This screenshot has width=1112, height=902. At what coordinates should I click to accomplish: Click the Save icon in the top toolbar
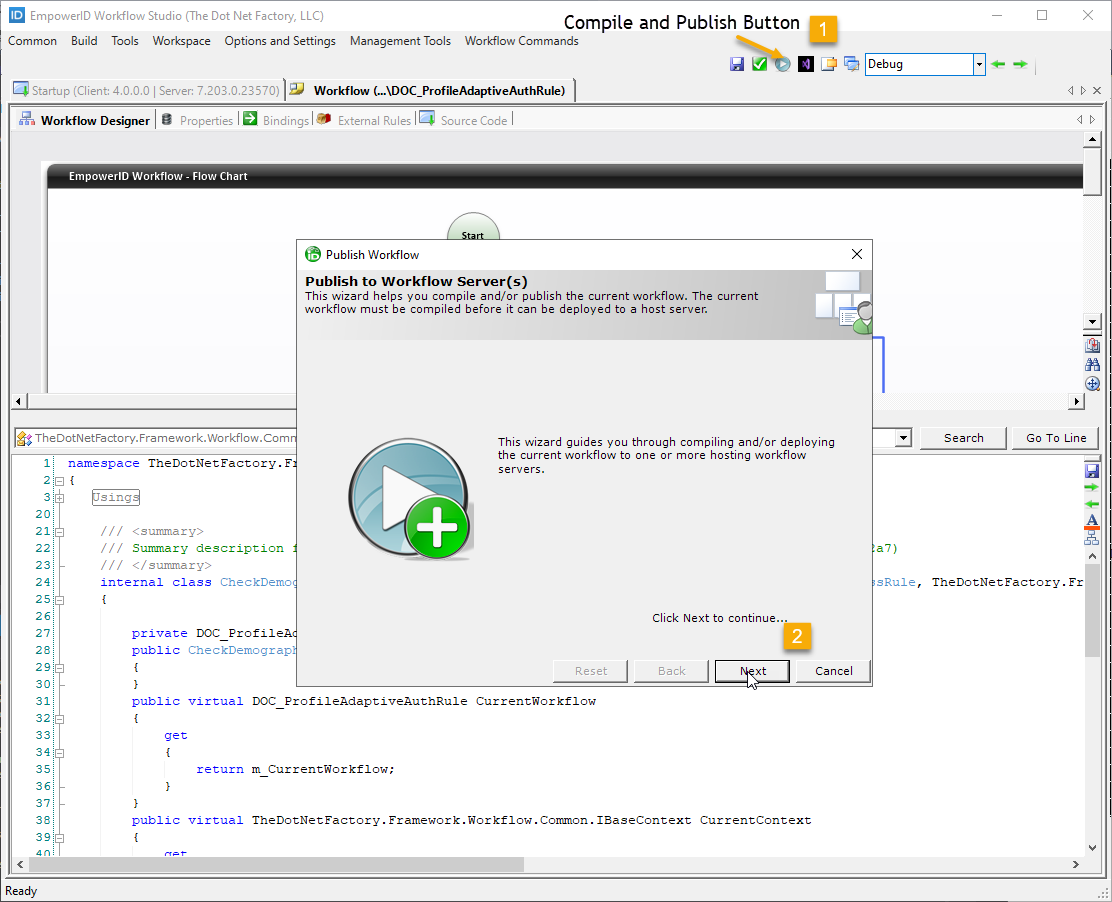(737, 63)
